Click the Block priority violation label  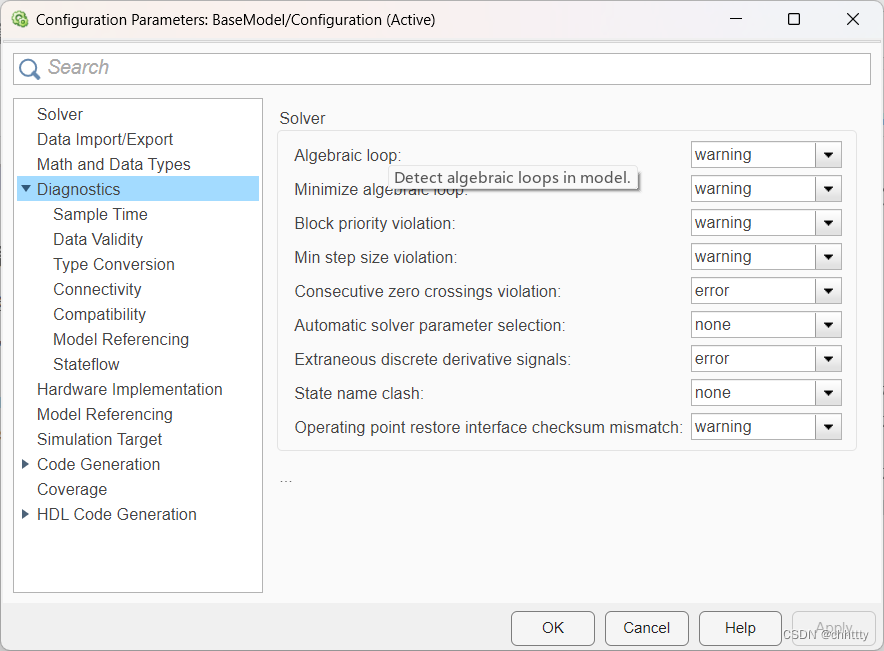[x=374, y=223]
